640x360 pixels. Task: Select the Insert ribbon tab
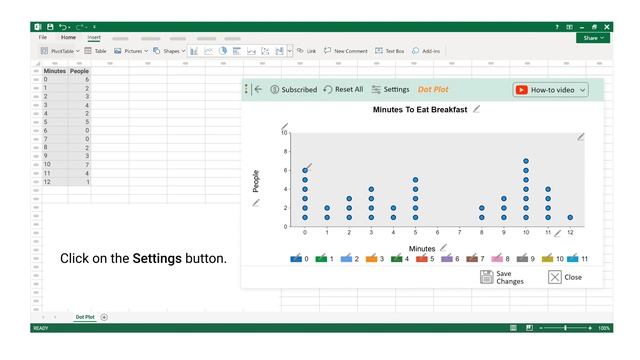pyautogui.click(x=94, y=37)
